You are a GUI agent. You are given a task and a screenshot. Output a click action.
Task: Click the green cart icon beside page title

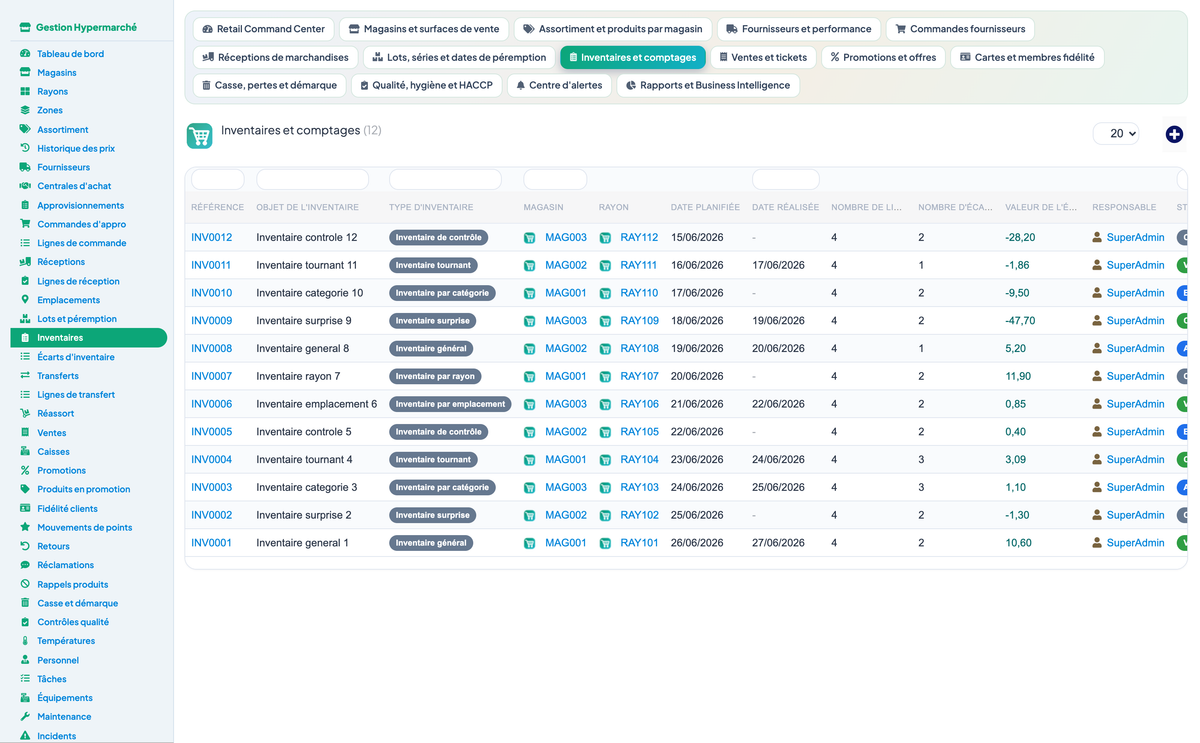tap(200, 136)
